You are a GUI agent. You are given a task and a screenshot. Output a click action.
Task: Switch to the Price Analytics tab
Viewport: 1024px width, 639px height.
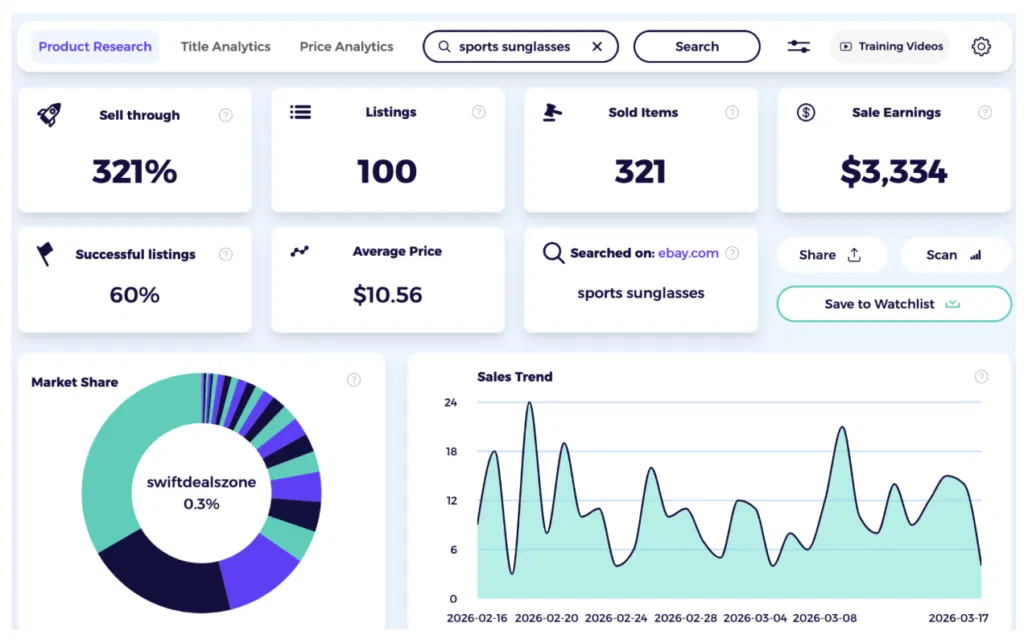click(346, 46)
